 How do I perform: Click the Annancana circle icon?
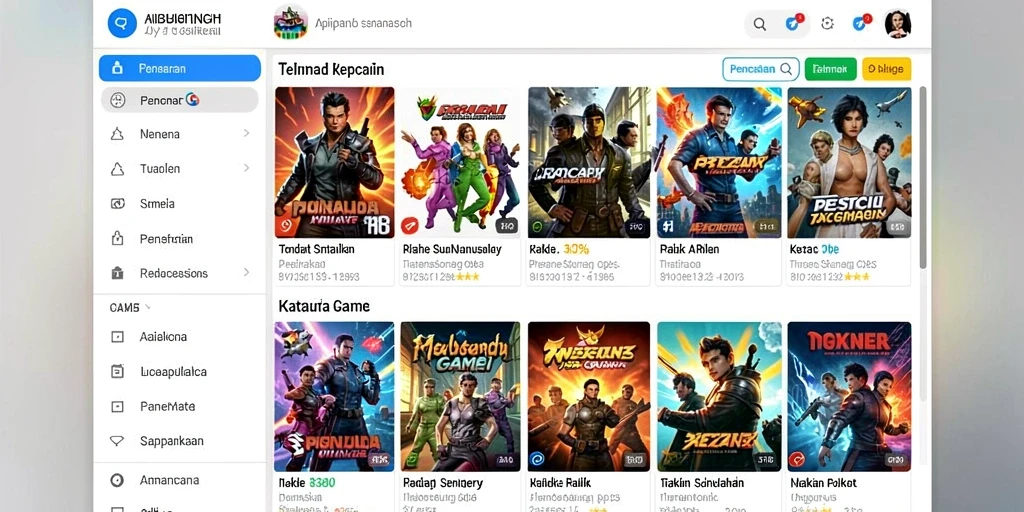[117, 481]
